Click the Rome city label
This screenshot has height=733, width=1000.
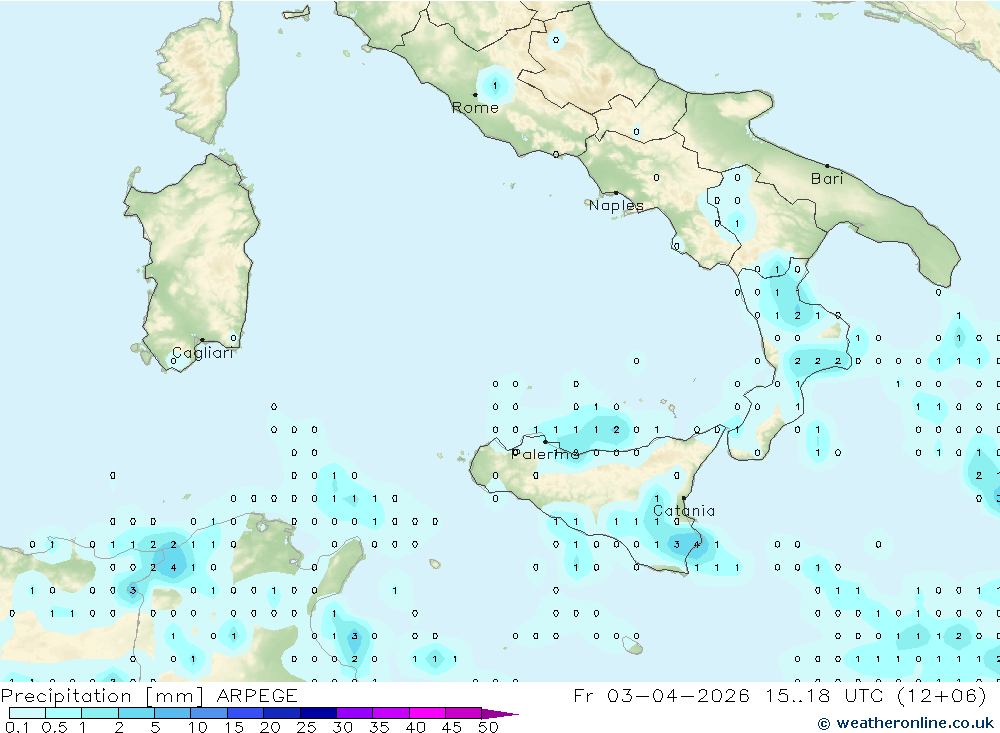475,108
